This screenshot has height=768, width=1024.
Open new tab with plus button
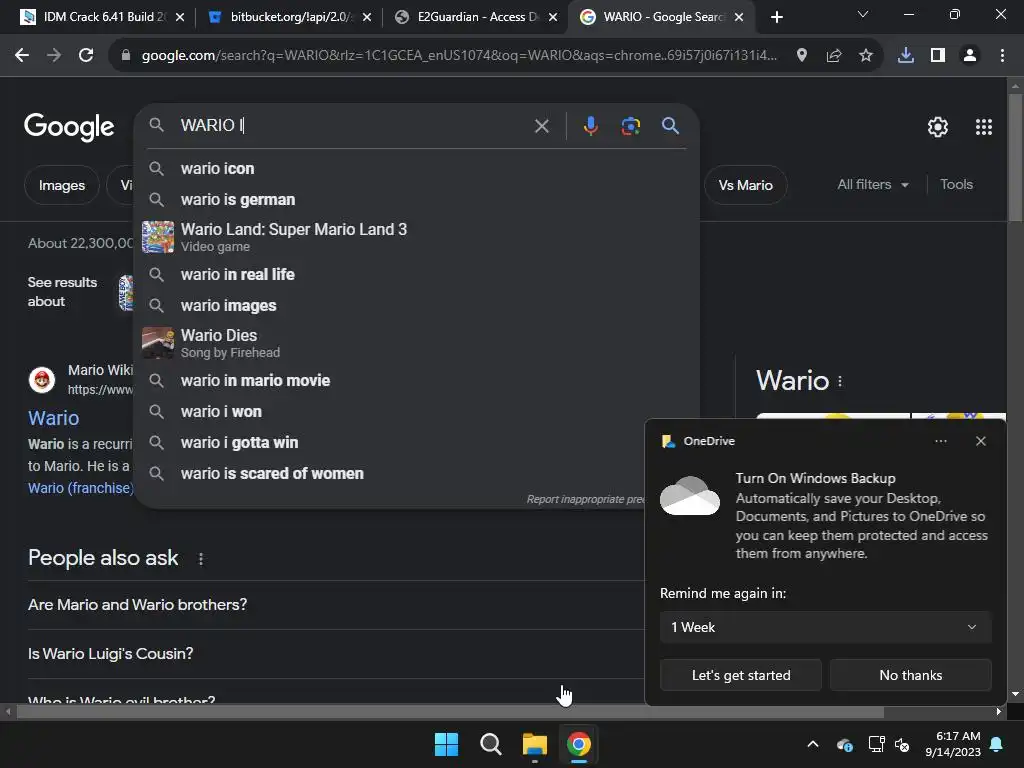coord(776,17)
